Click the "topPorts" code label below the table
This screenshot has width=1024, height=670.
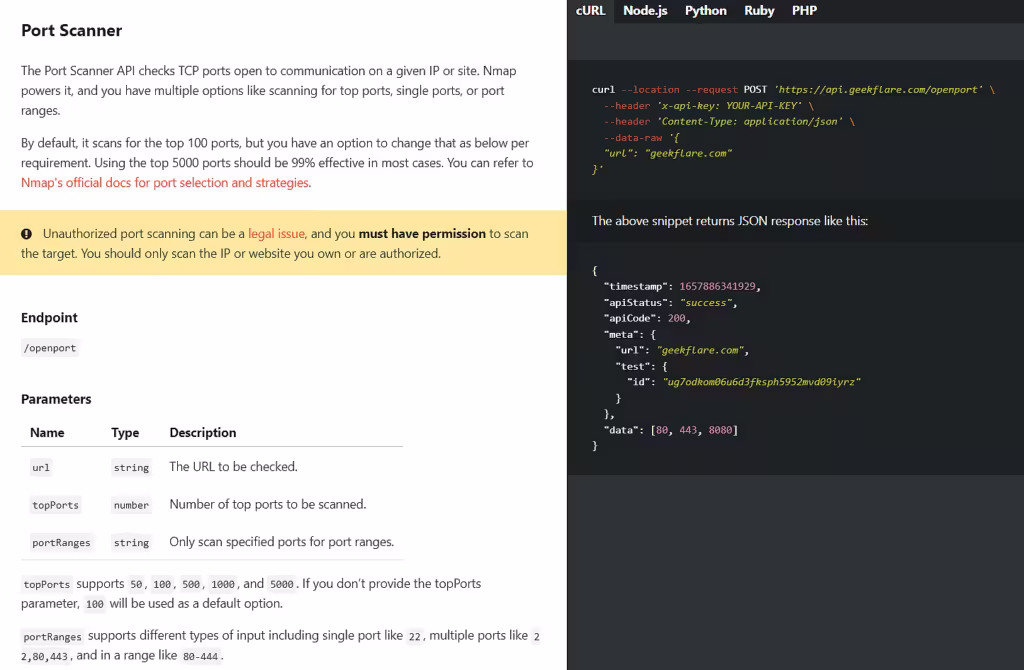coord(46,584)
